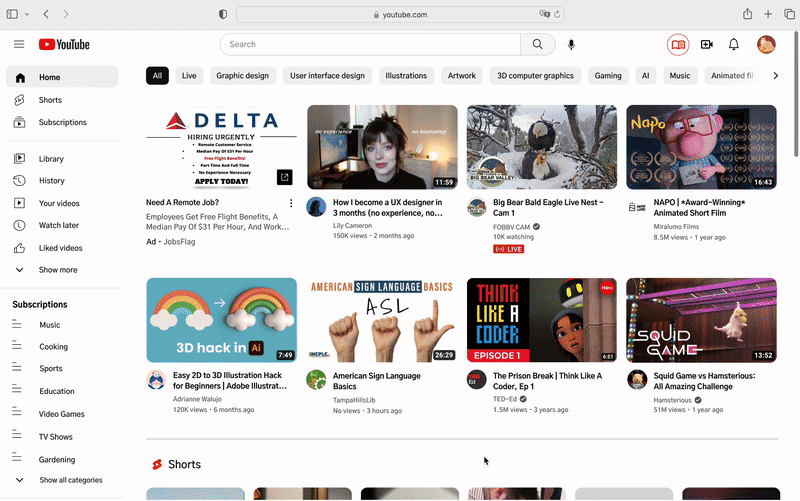The height and width of the screenshot is (501, 800).
Task: Click the Home icon in the YouTube sidebar
Action: [20, 78]
